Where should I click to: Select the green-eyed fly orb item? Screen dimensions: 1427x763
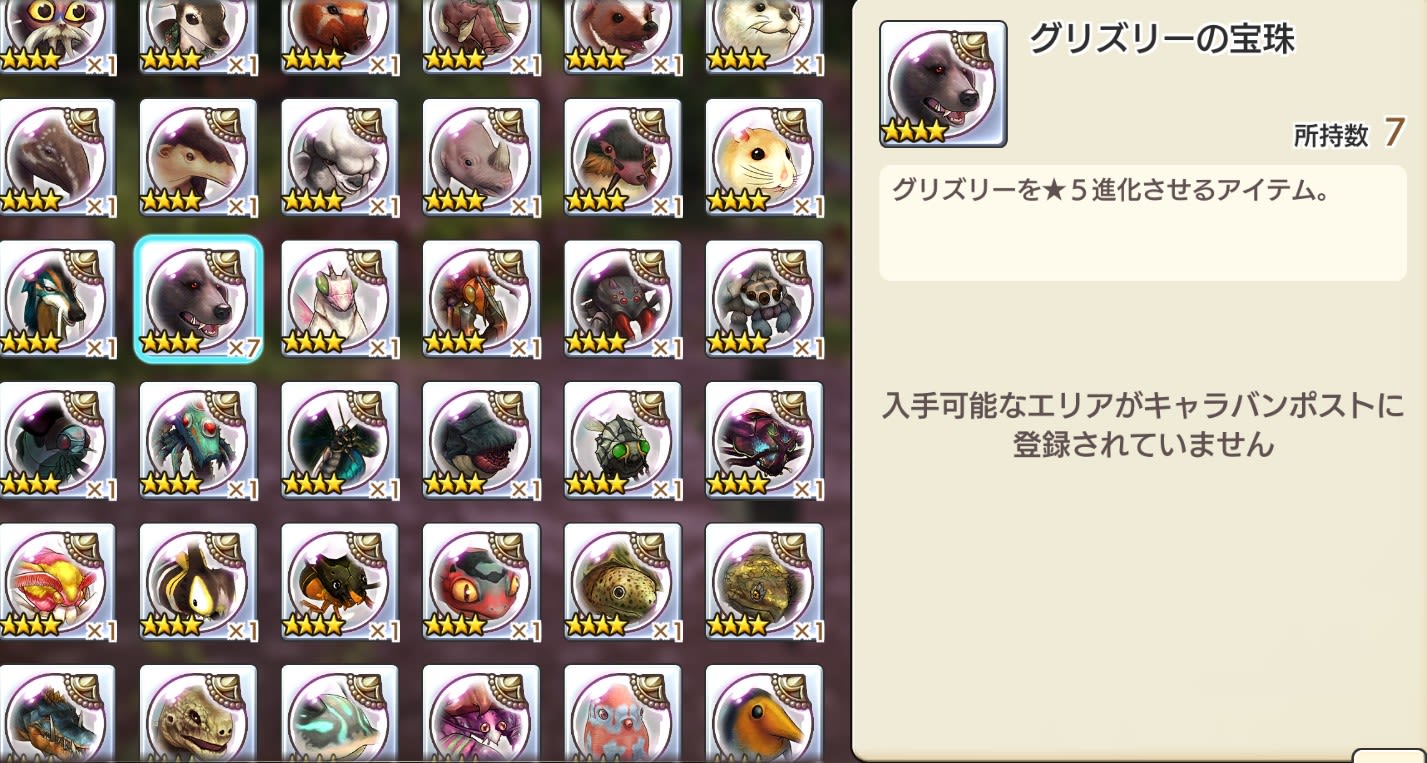click(x=623, y=441)
